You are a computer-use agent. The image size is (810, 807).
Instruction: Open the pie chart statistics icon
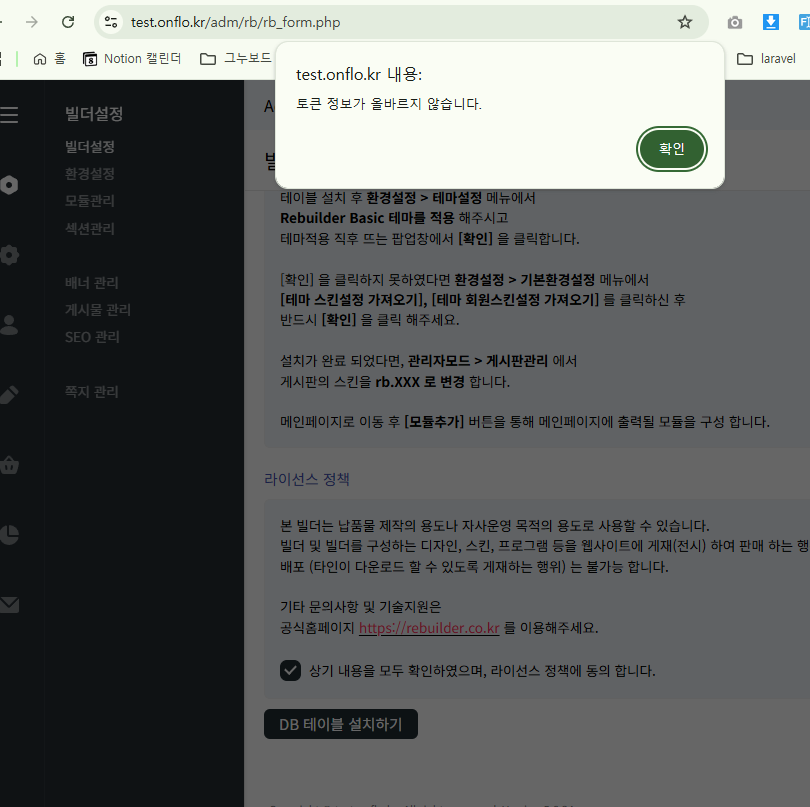[9, 535]
